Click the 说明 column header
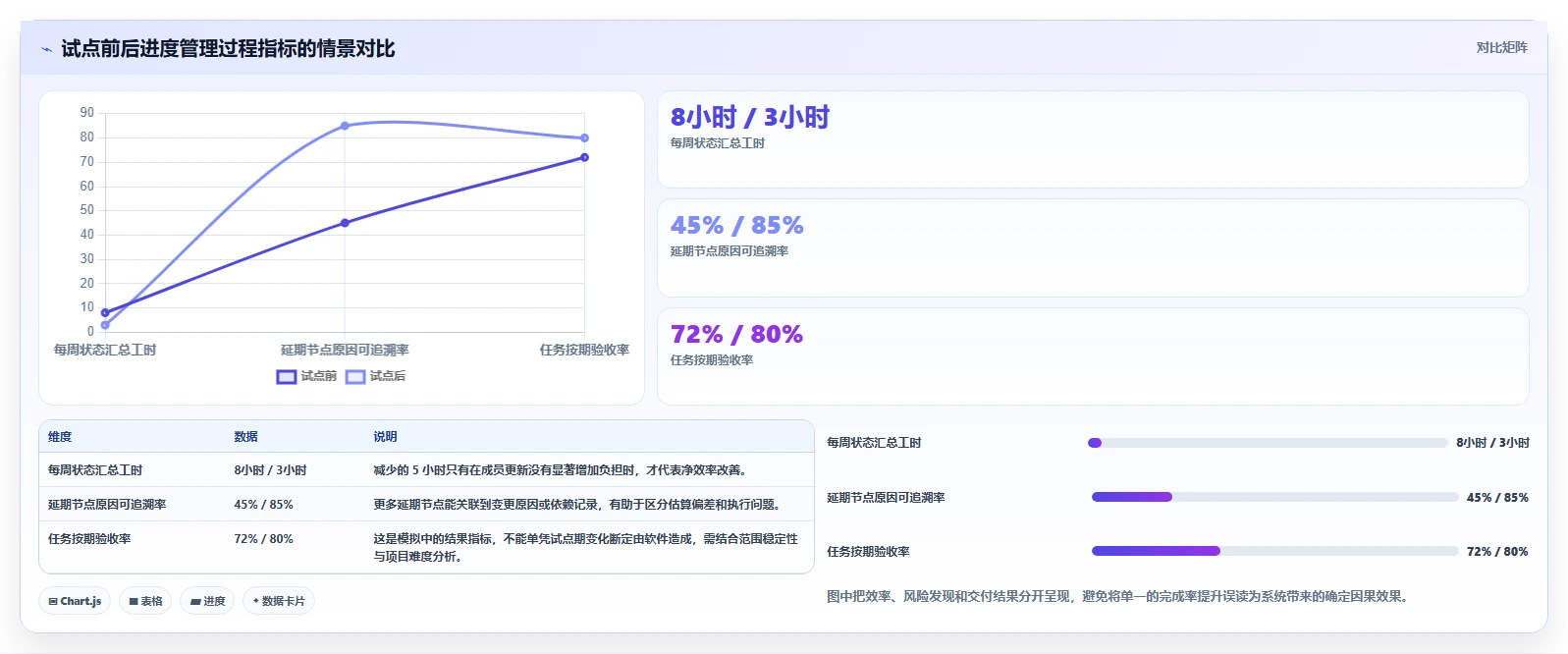Image resolution: width=1568 pixels, height=654 pixels. (x=385, y=437)
